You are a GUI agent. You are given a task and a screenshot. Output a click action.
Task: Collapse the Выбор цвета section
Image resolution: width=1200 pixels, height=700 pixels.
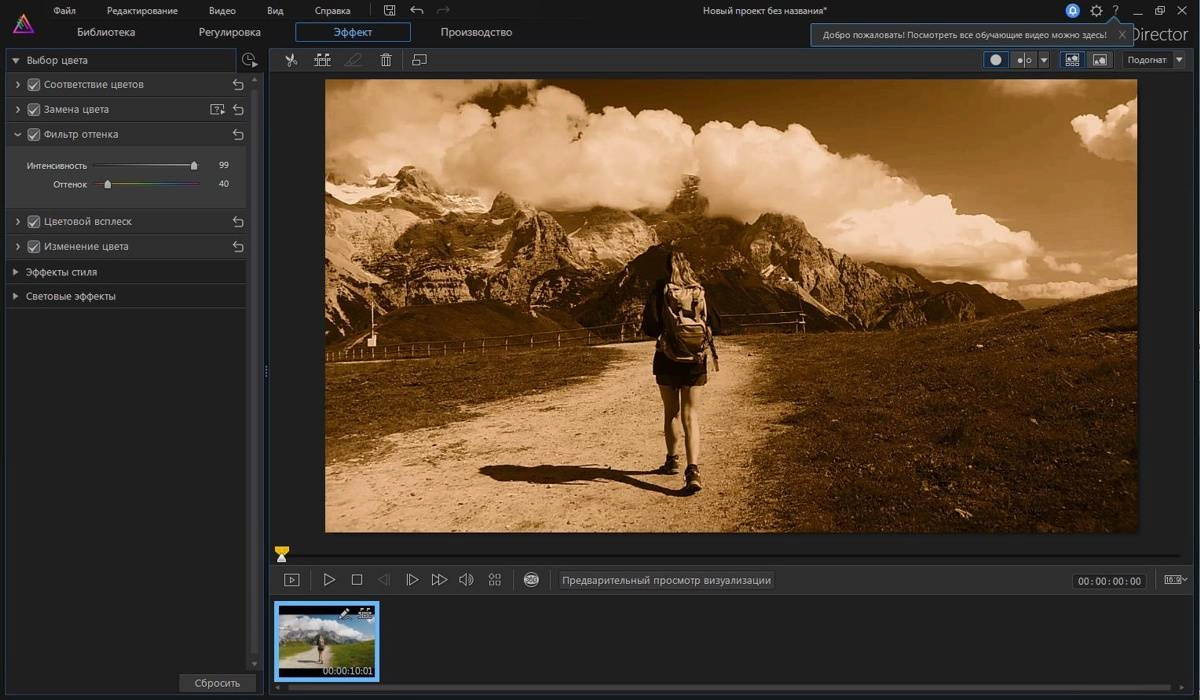16,60
